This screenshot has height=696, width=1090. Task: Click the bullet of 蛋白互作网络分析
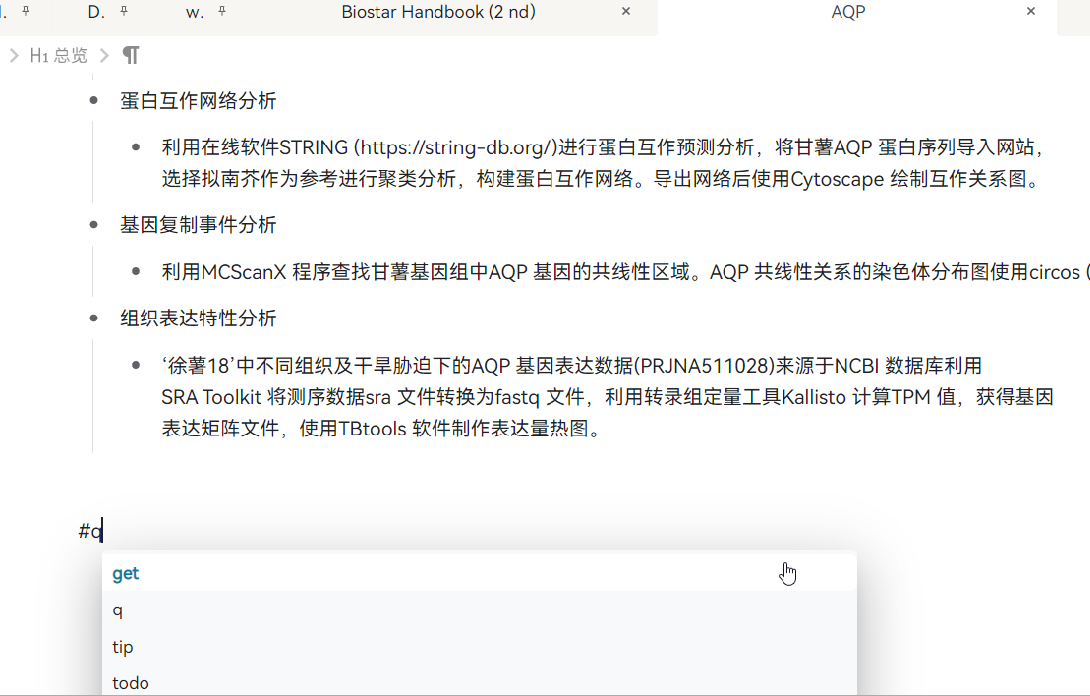coord(93,101)
